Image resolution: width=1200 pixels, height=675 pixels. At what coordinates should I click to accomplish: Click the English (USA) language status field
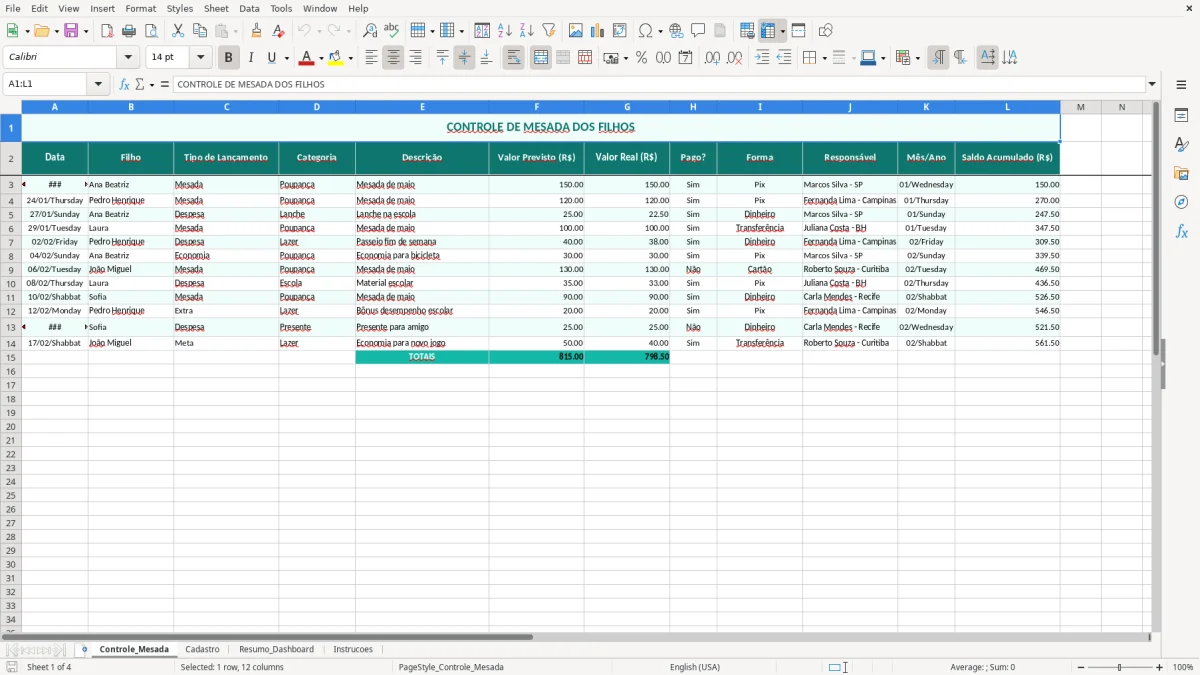coord(695,667)
